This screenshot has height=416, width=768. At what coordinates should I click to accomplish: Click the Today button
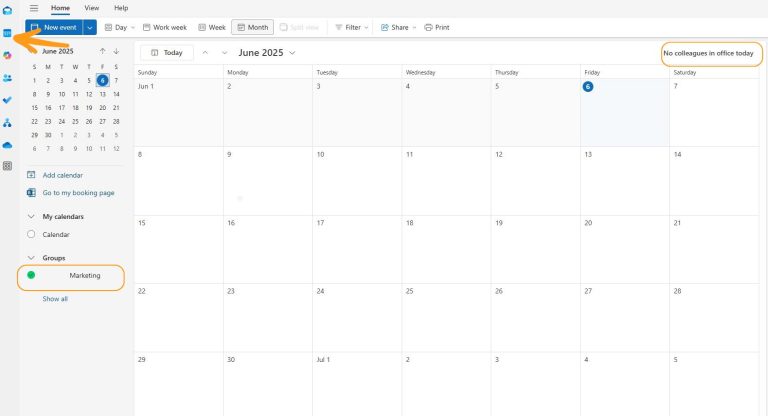167,52
